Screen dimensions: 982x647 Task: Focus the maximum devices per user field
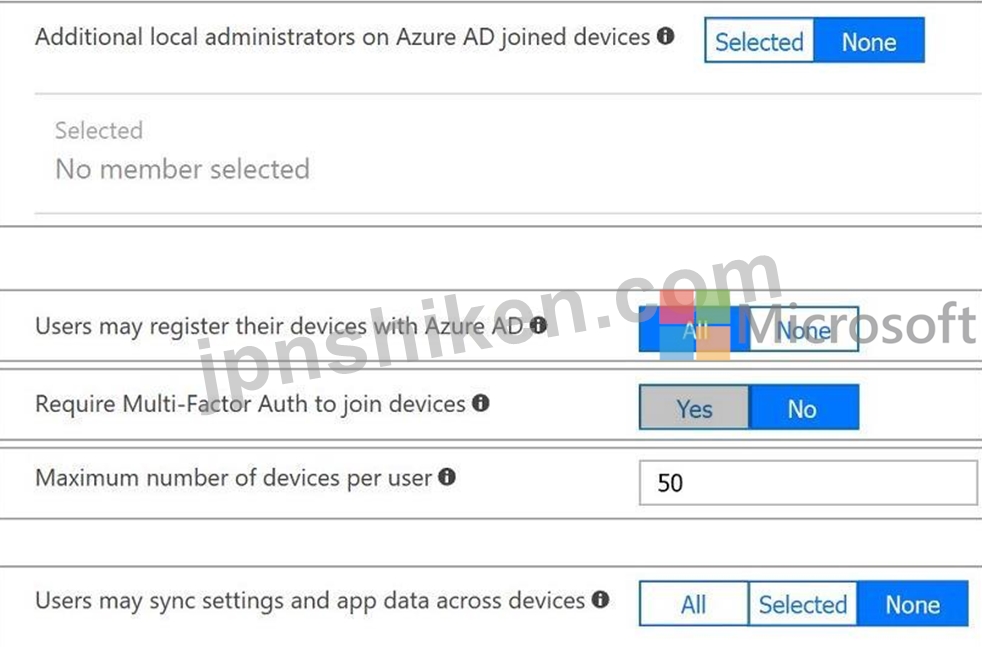(808, 482)
